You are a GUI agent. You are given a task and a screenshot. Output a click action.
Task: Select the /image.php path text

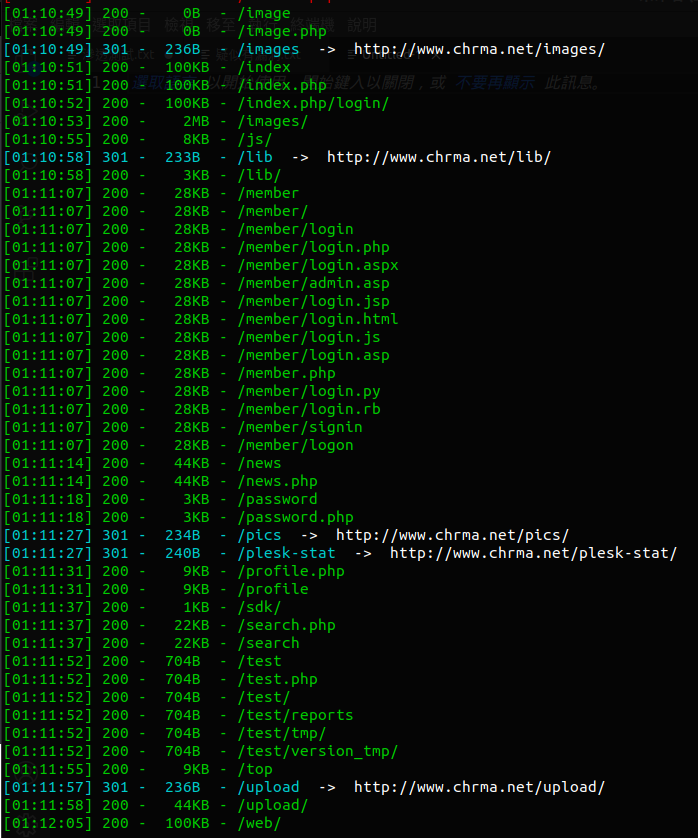[282, 31]
